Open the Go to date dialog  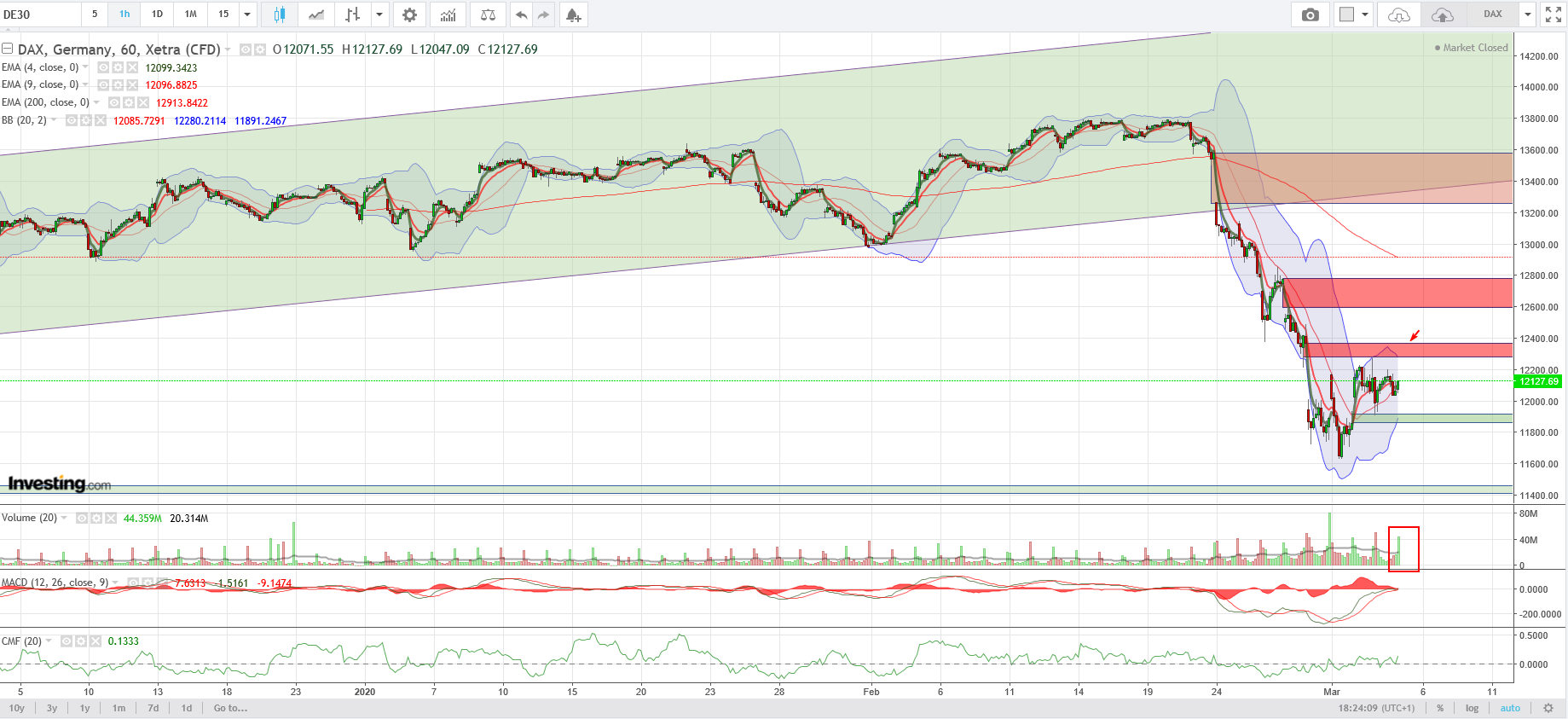(230, 708)
